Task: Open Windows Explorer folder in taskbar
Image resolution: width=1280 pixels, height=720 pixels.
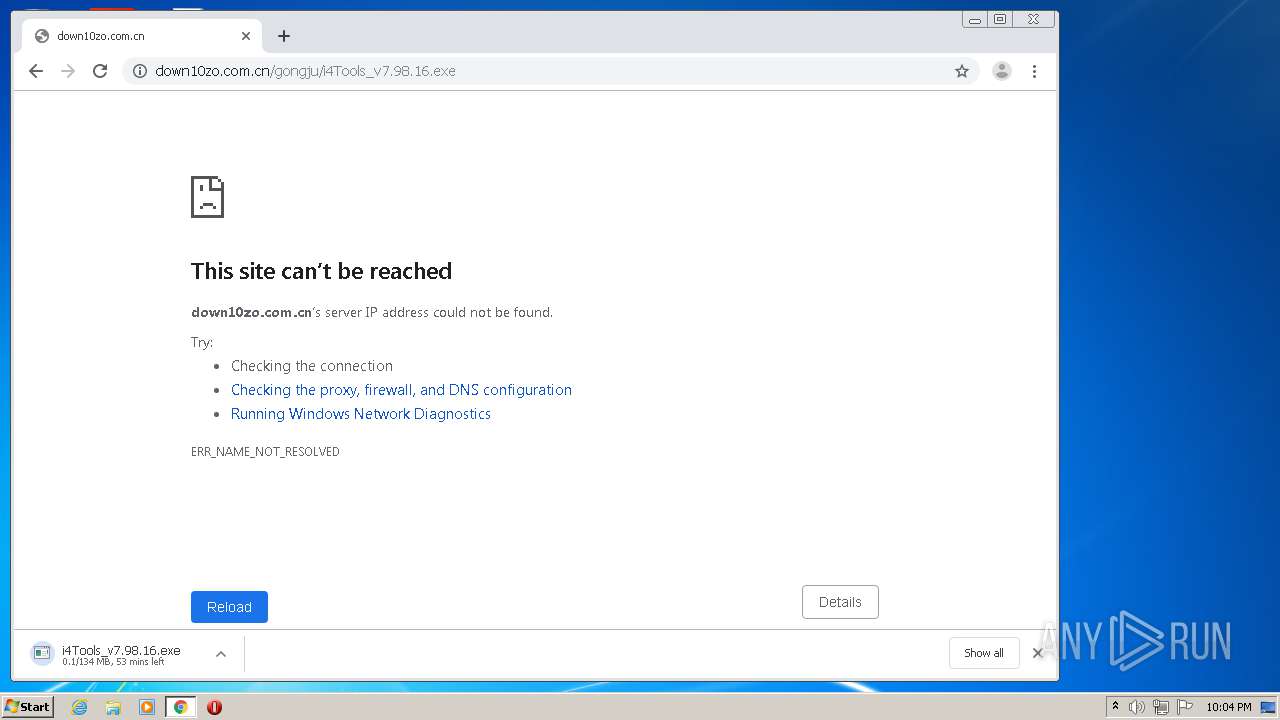Action: point(113,707)
